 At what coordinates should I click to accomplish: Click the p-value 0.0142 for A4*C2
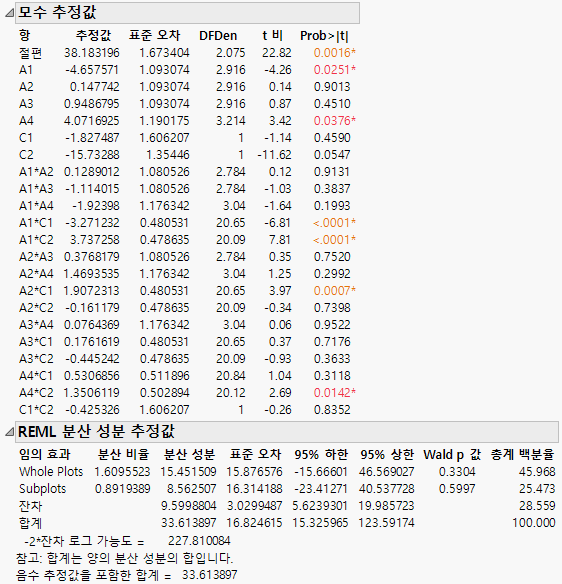tap(334, 393)
